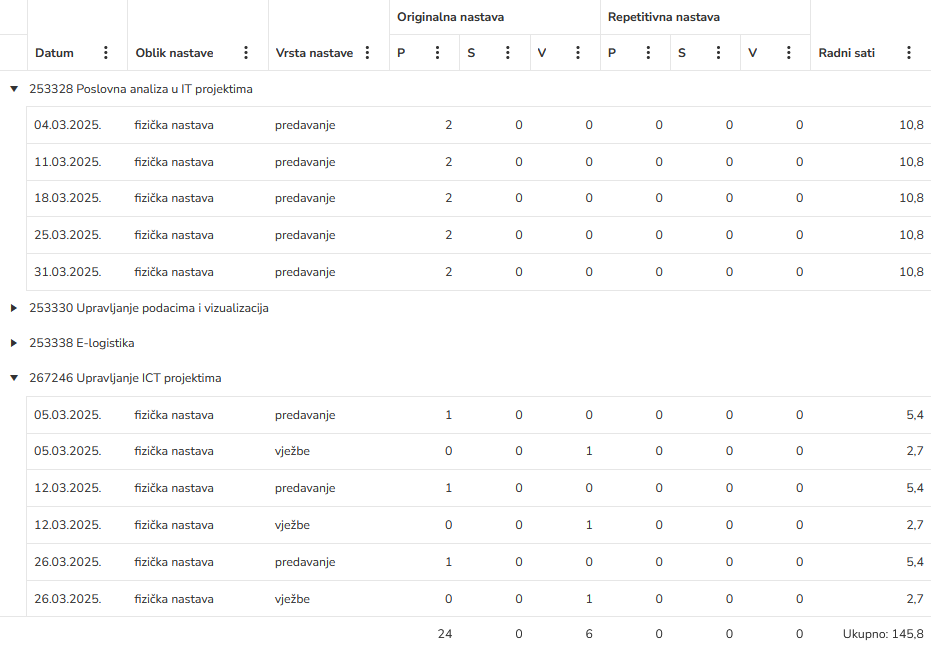Viewport: 931px width, 650px height.
Task: Collapse the Upravljanje ICT projektima group
Action: click(14, 378)
